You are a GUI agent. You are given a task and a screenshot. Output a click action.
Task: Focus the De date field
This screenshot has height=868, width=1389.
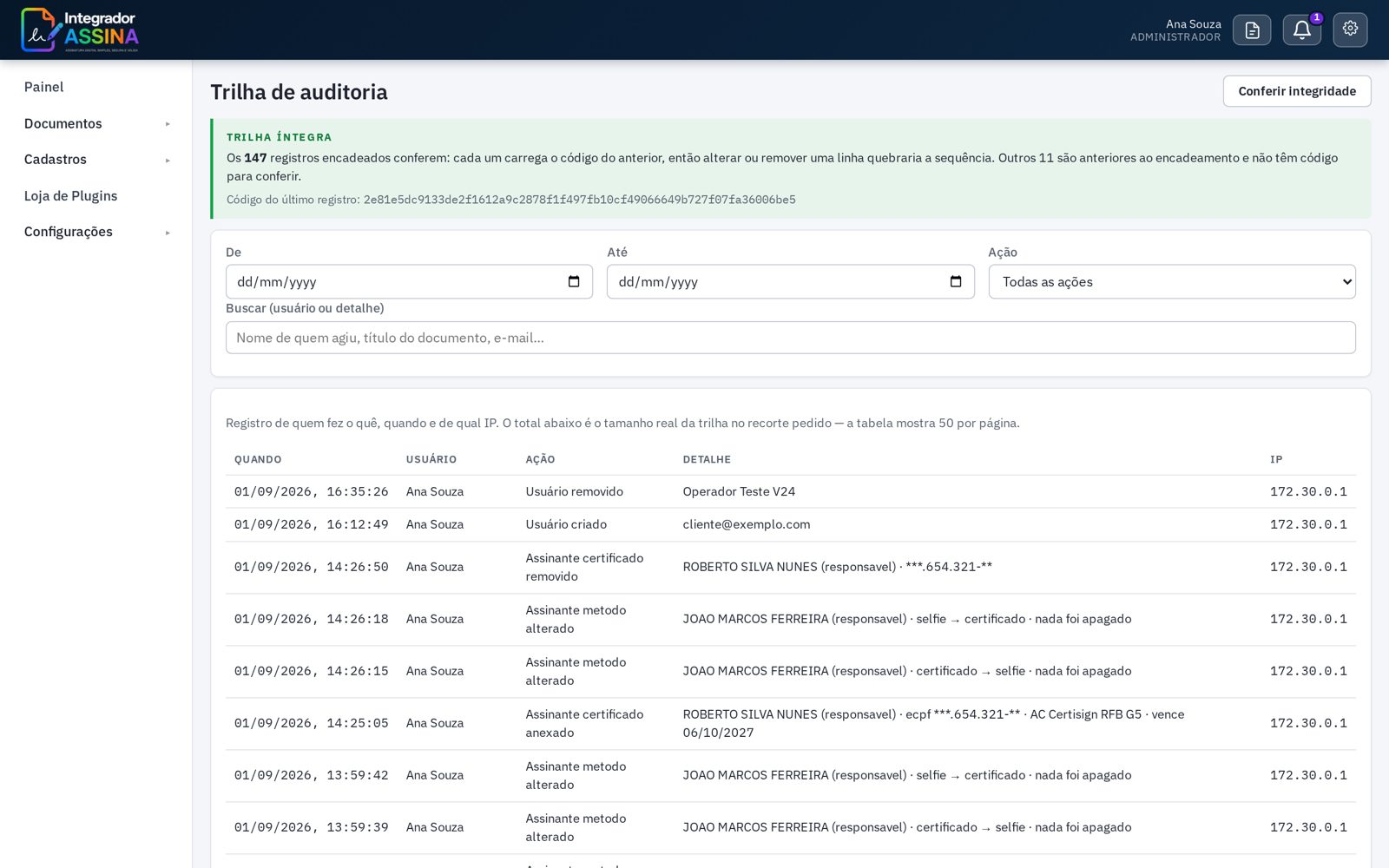(409, 281)
